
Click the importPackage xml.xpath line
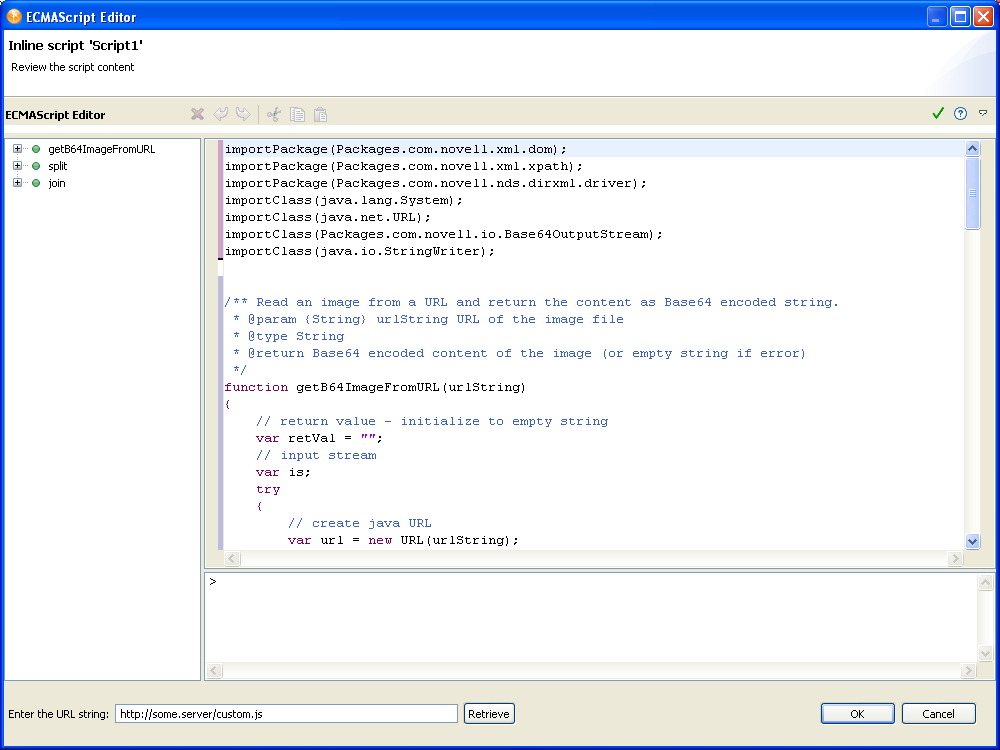[404, 166]
